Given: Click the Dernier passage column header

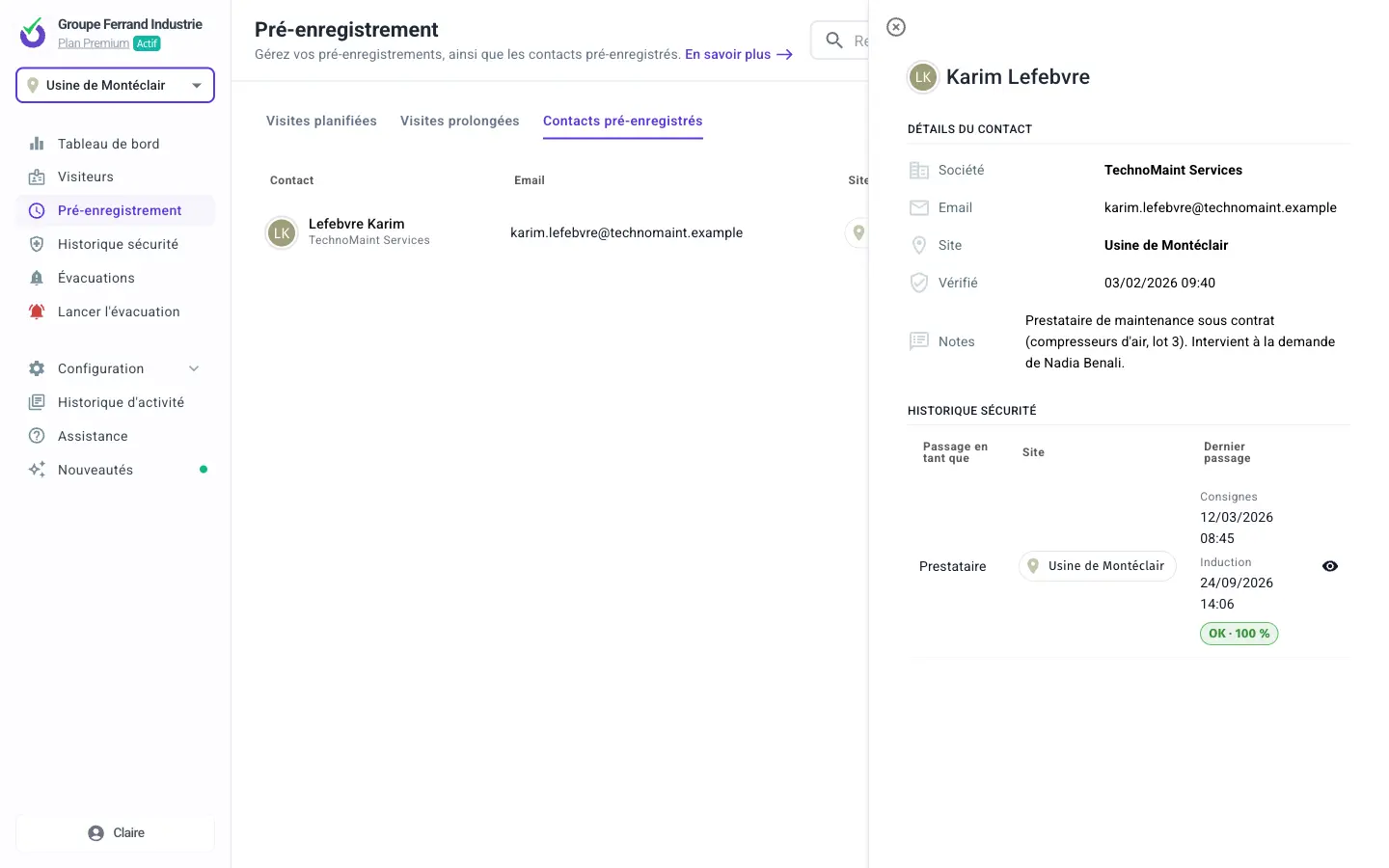Looking at the screenshot, I should click(x=1227, y=452).
